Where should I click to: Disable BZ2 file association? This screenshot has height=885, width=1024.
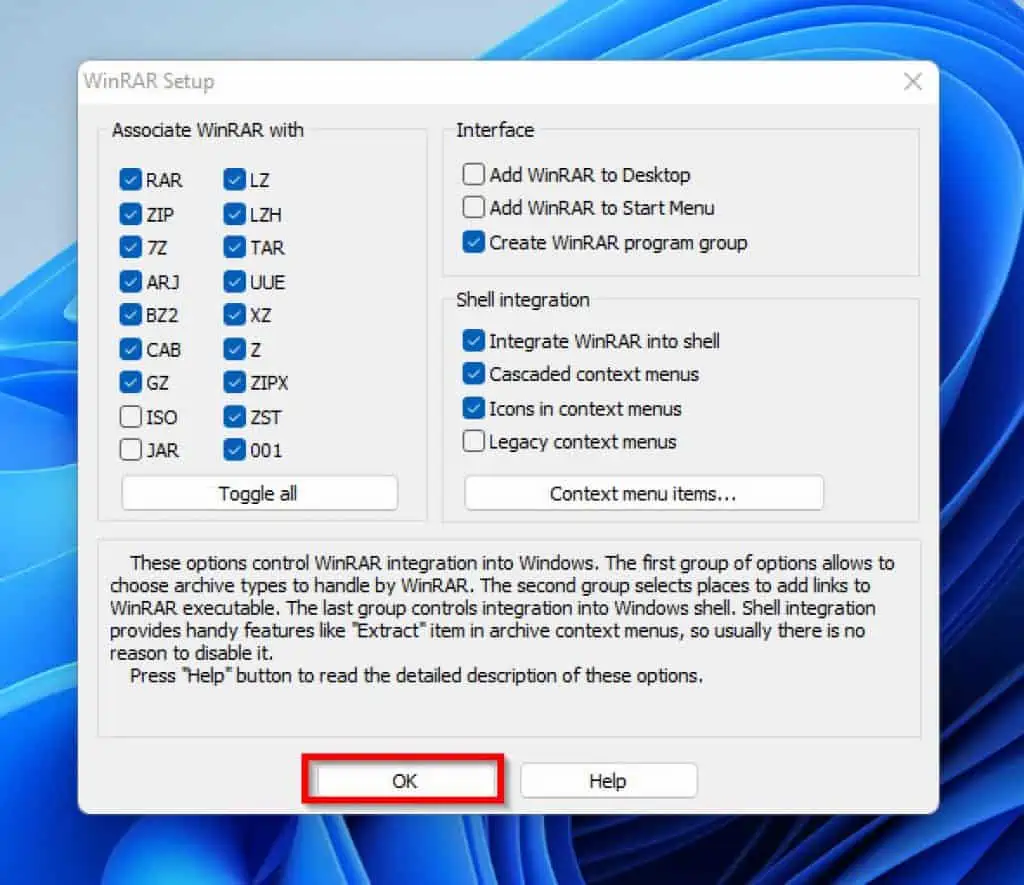pos(131,315)
